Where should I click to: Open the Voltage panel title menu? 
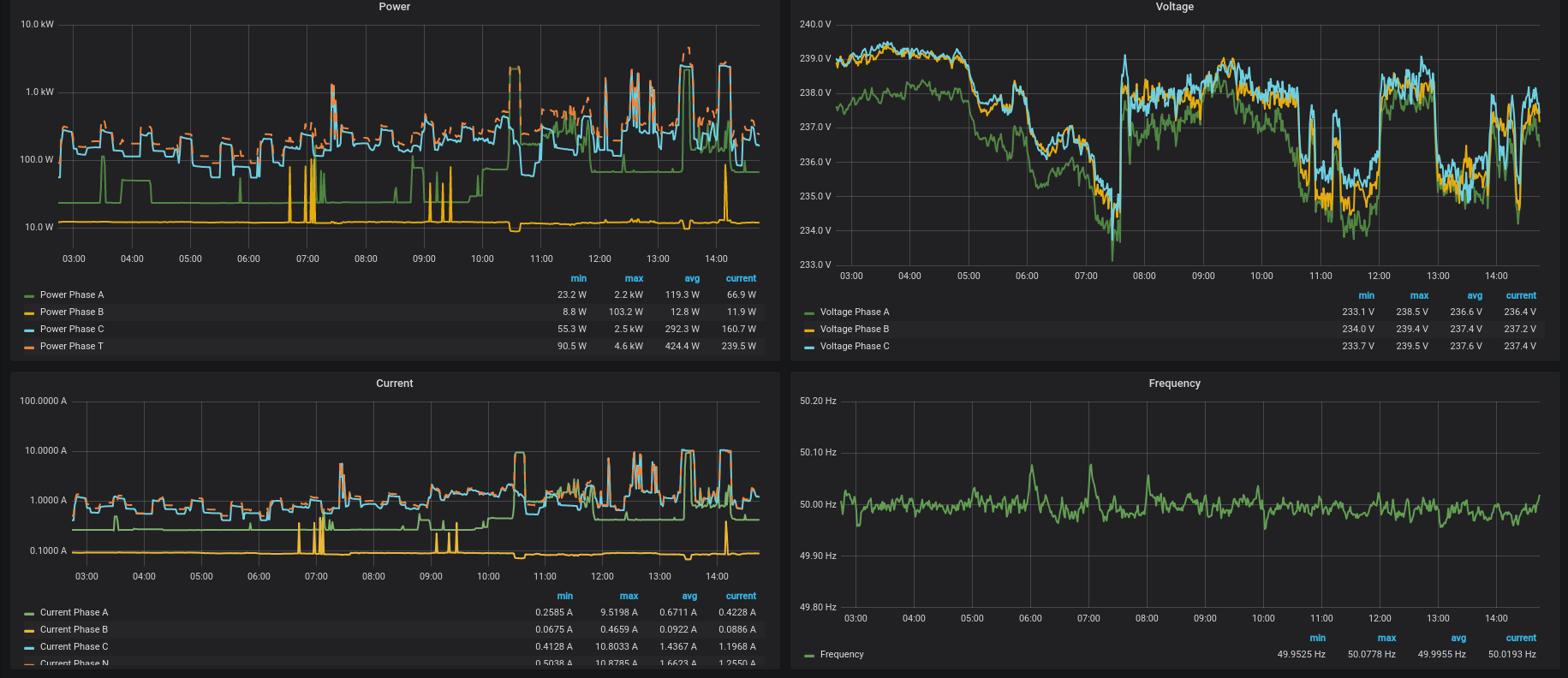[x=1174, y=7]
